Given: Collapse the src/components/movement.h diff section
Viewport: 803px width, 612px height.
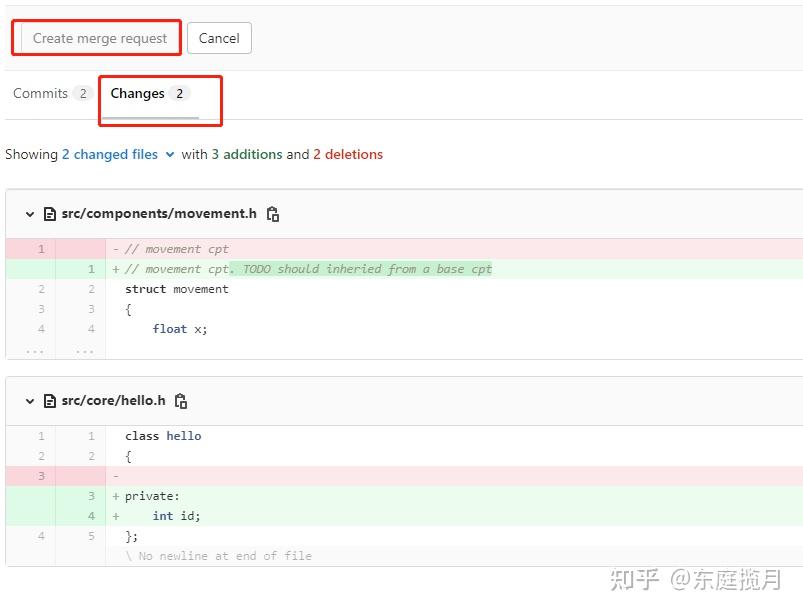Looking at the screenshot, I should click(30, 213).
